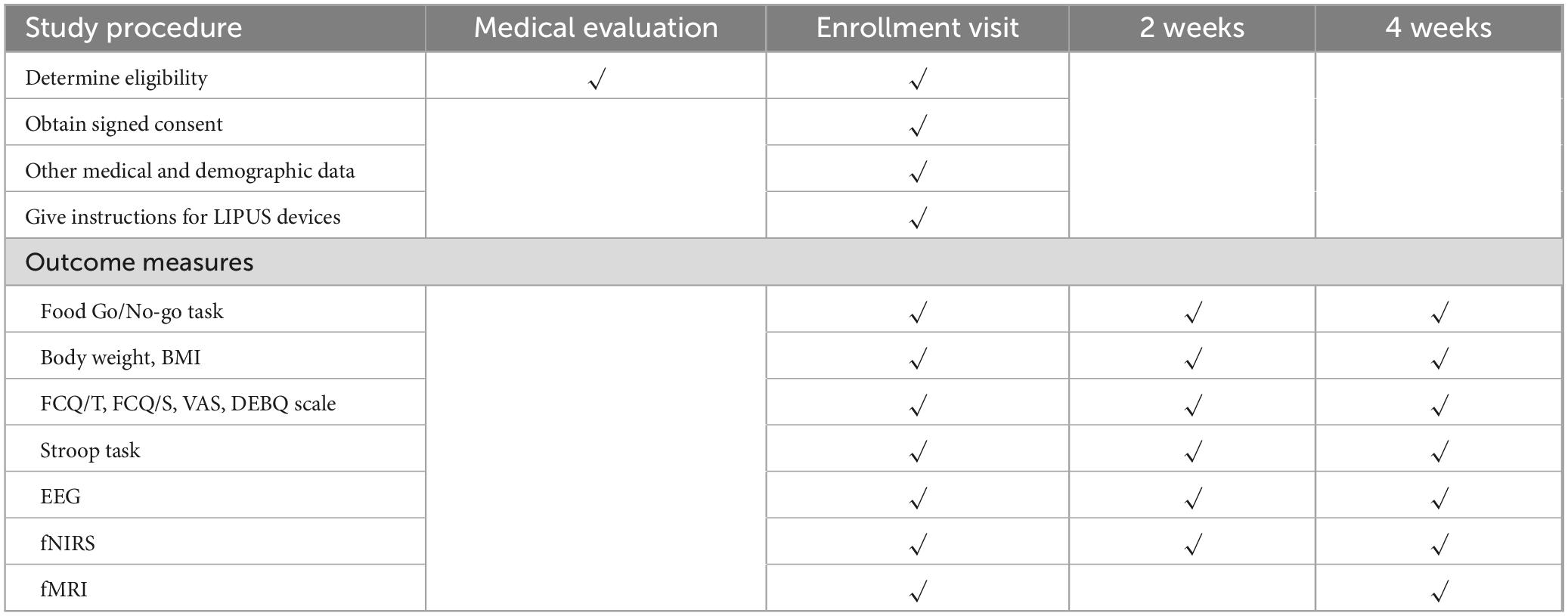This screenshot has height=616, width=1568.
Task: Select the 4 weeks column header
Action: point(1438,28)
